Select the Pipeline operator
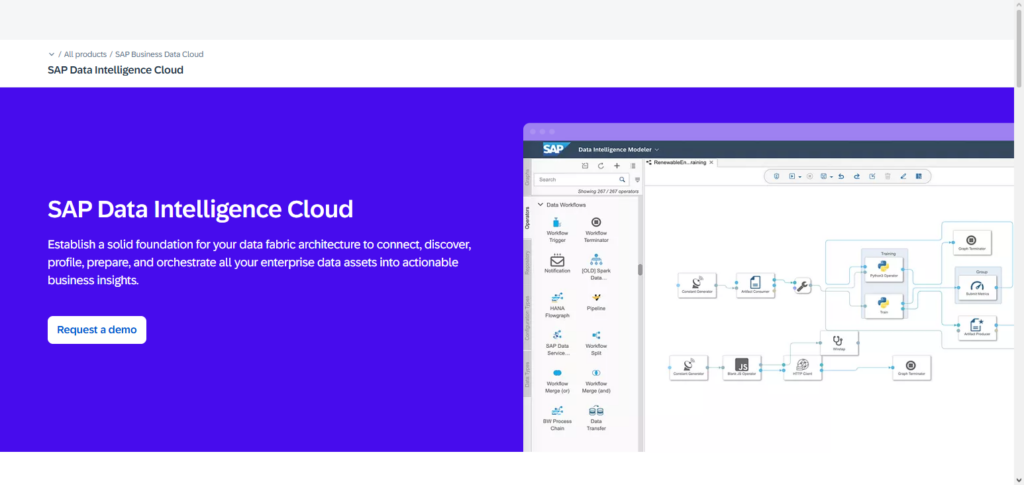 click(x=596, y=302)
